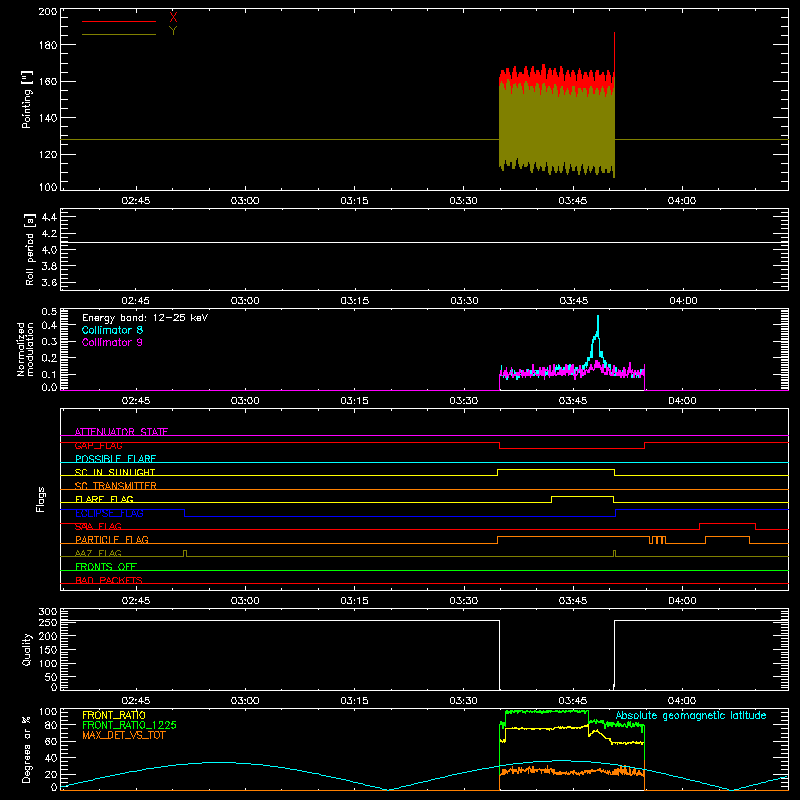Viewport: 800px width, 800px height.
Task: Click 03:45 under the Flags plot
Action: (x=573, y=601)
